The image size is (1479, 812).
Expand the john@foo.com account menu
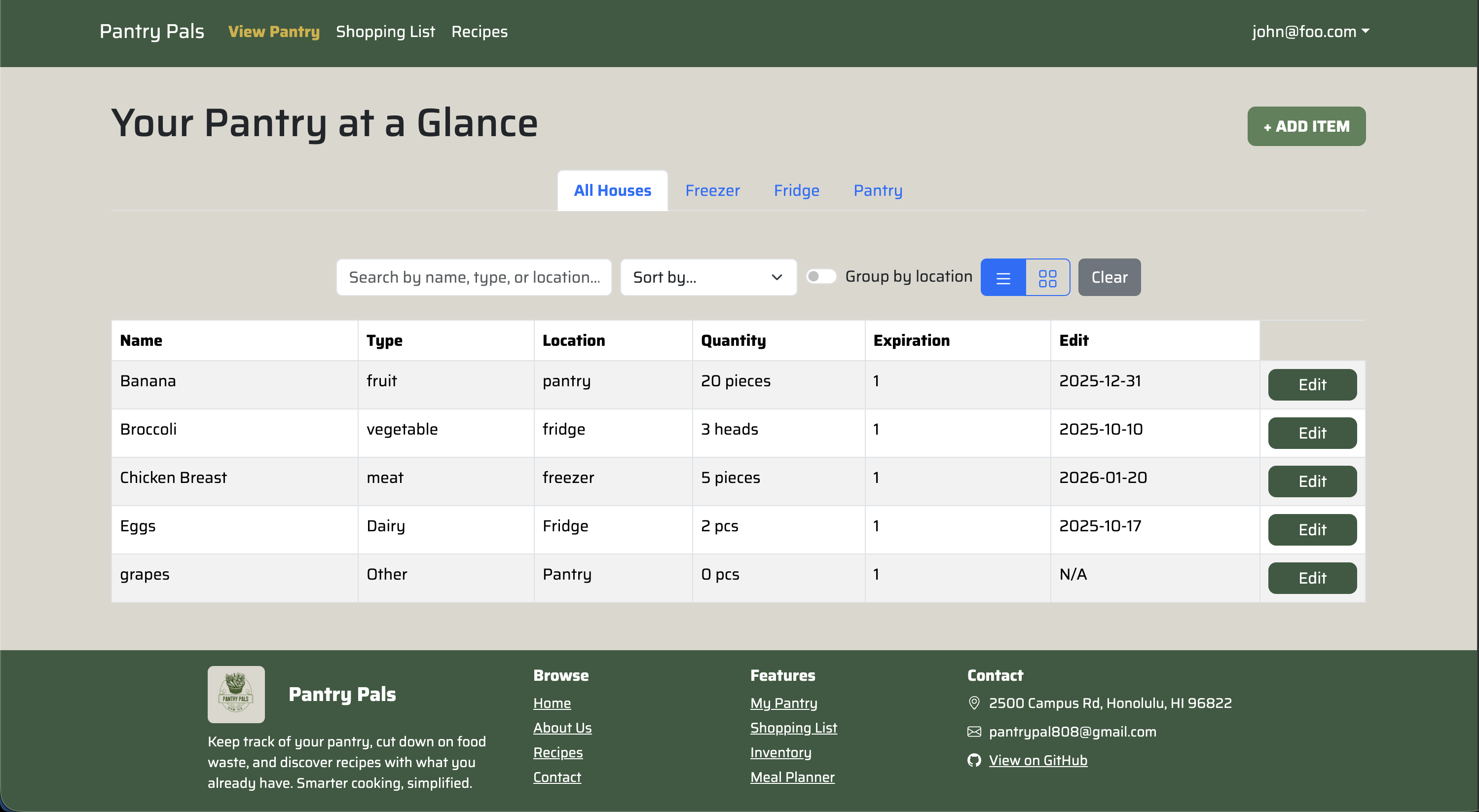click(1311, 32)
